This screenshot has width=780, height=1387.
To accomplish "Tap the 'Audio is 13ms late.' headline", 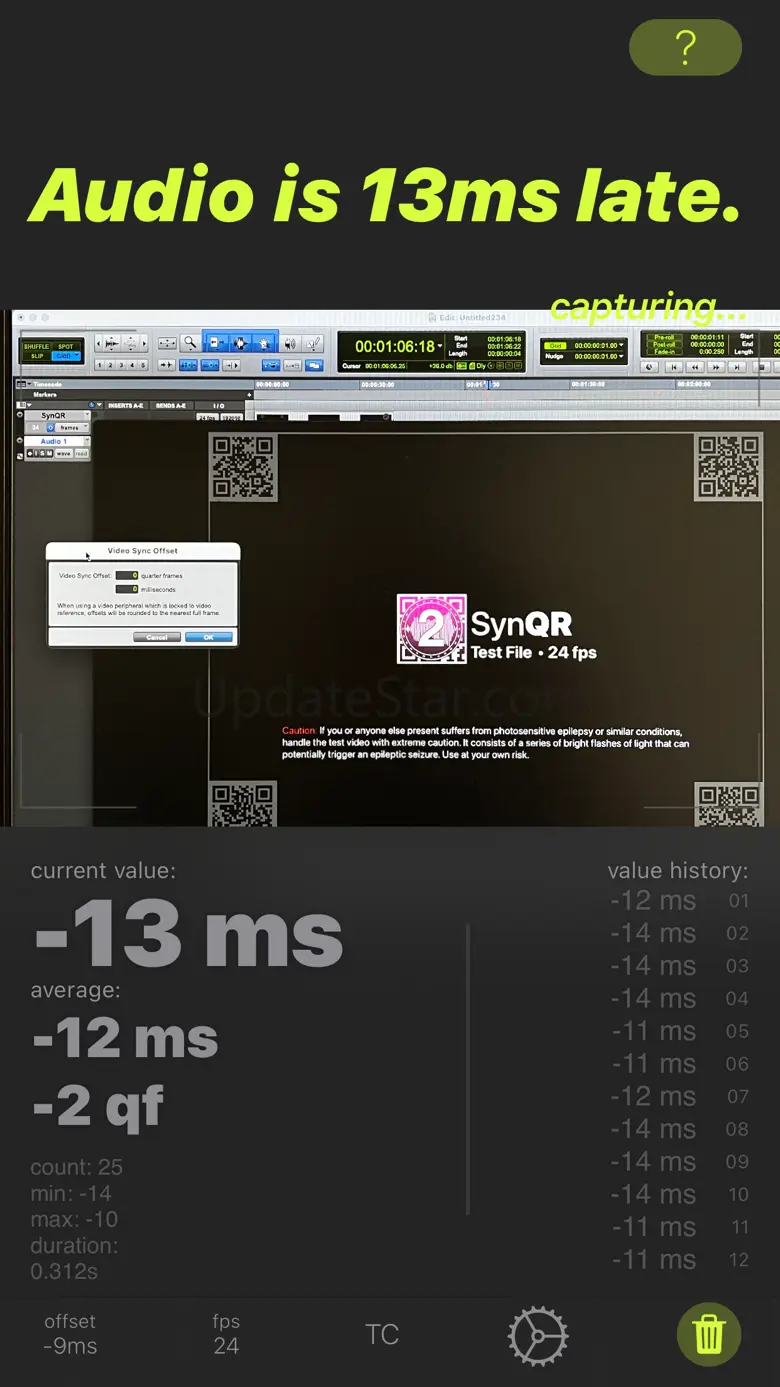I will pos(384,194).
